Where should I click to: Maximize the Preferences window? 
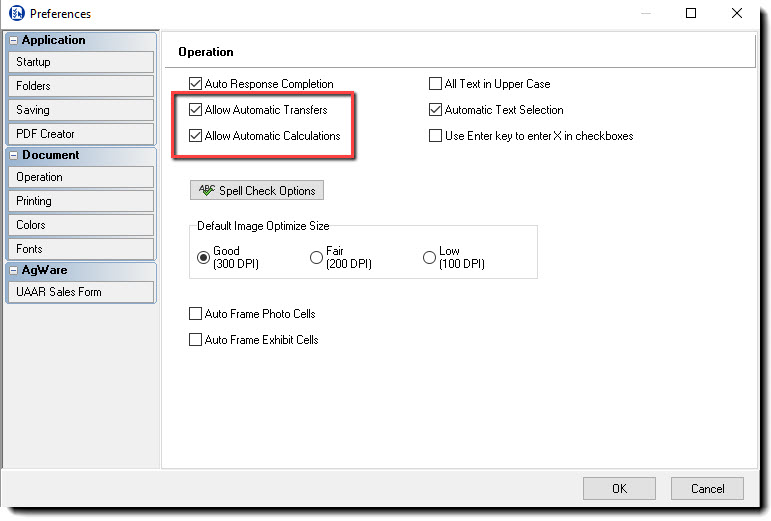[x=691, y=14]
